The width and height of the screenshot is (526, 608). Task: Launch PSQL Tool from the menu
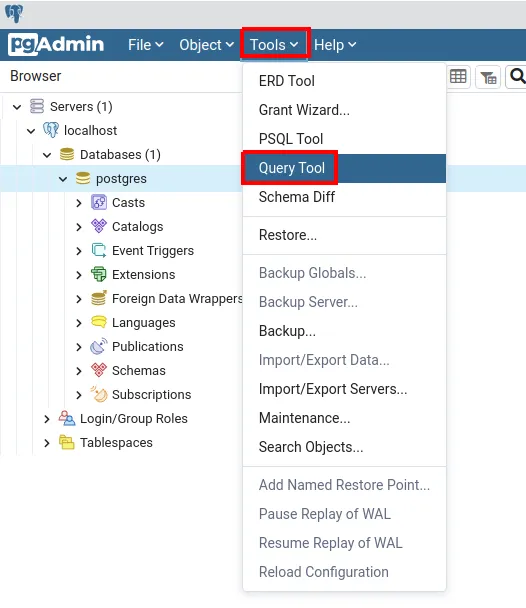point(344,139)
